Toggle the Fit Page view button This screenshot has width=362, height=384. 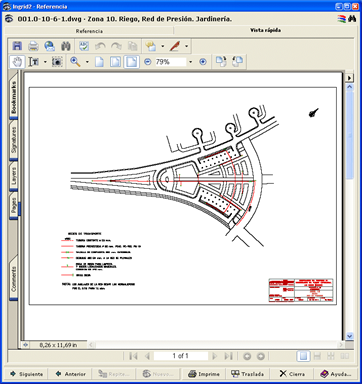click(x=115, y=62)
